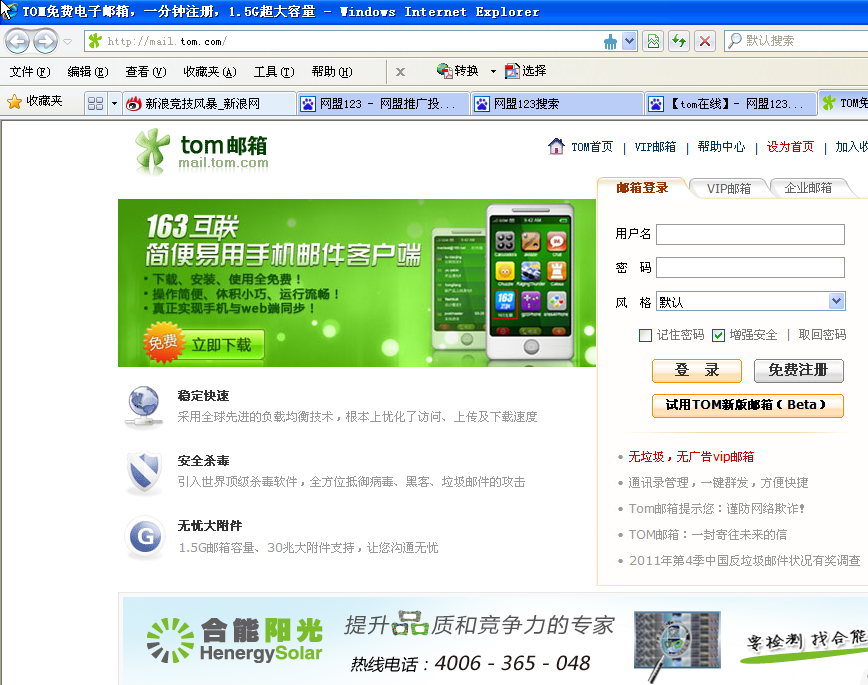The image size is (868, 685).
Task: Click the tom邮箱 logo
Action: pos(202,151)
